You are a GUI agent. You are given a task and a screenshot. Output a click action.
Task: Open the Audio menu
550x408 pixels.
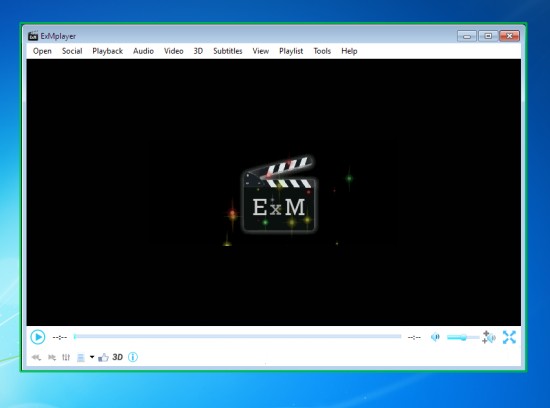point(143,51)
